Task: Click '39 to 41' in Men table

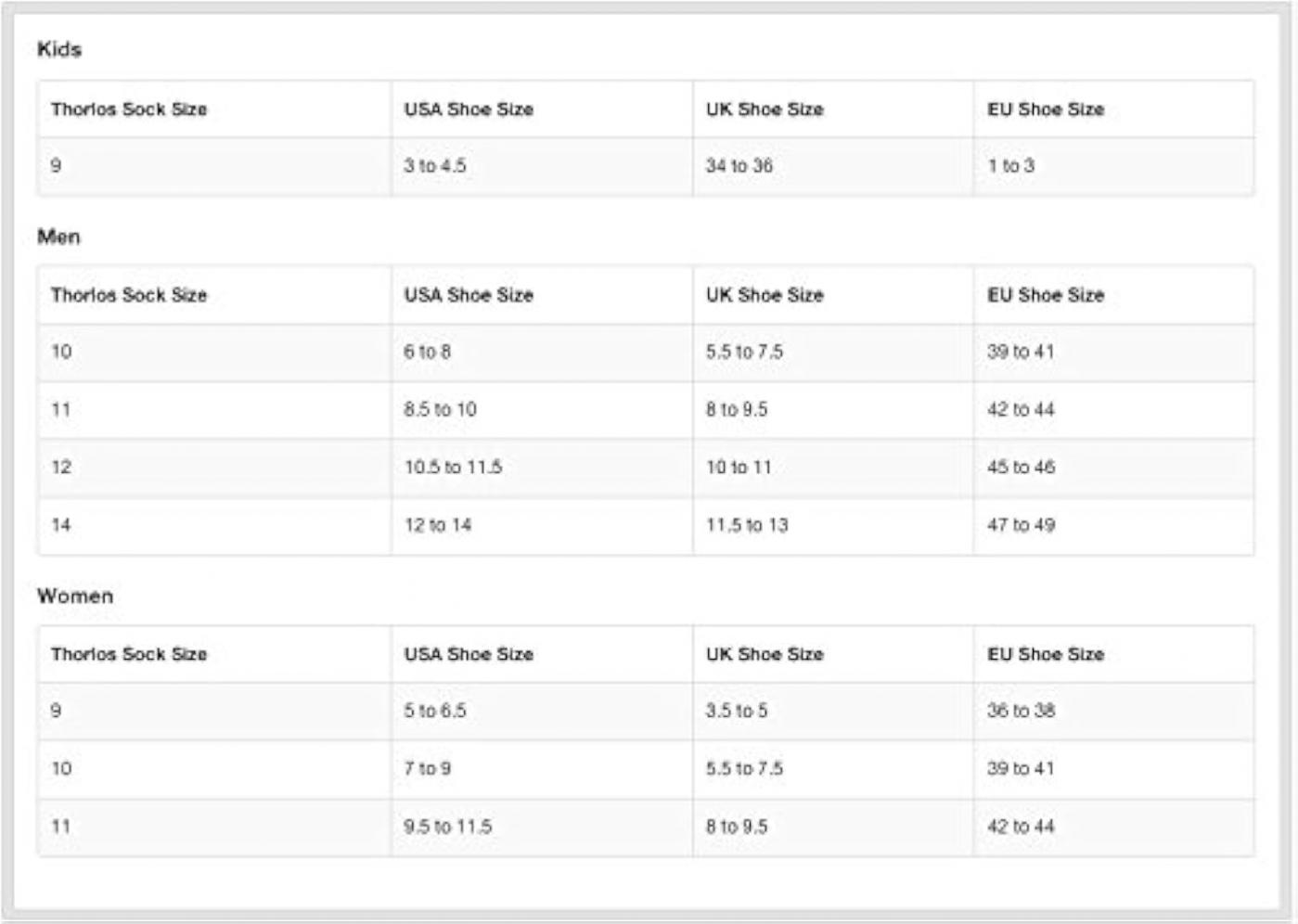Action: (x=1021, y=352)
